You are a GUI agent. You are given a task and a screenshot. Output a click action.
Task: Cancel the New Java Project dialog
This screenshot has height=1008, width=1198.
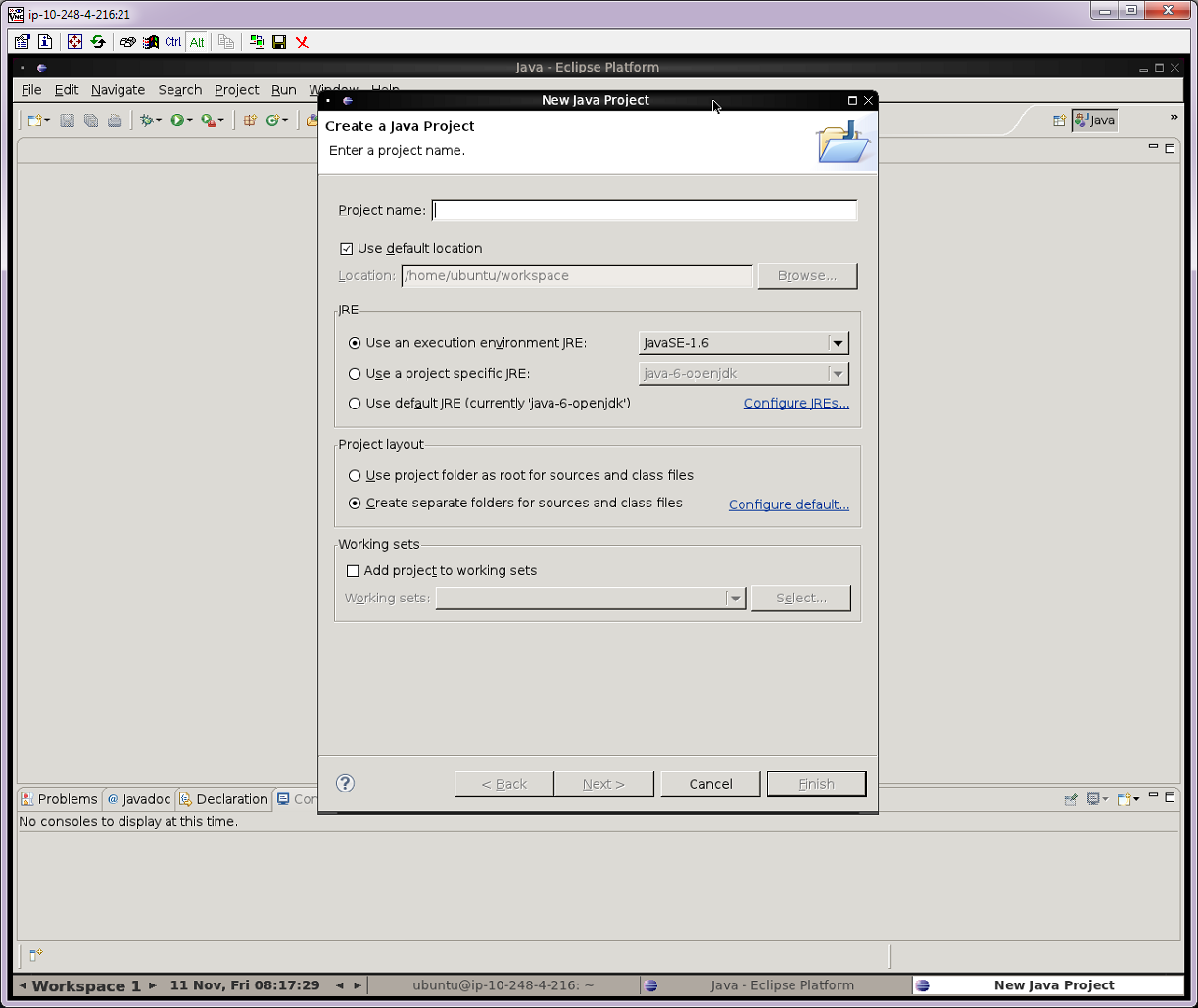710,784
